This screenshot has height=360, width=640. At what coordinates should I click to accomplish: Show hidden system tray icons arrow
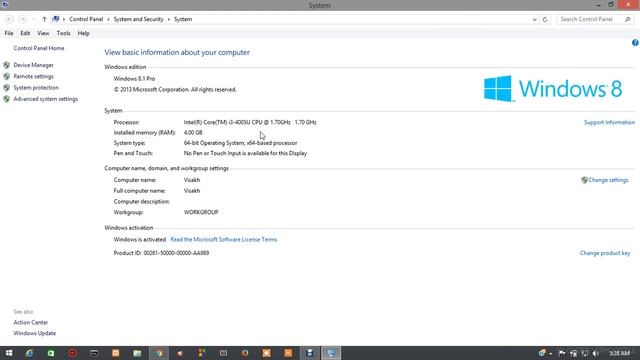pyautogui.click(x=551, y=353)
